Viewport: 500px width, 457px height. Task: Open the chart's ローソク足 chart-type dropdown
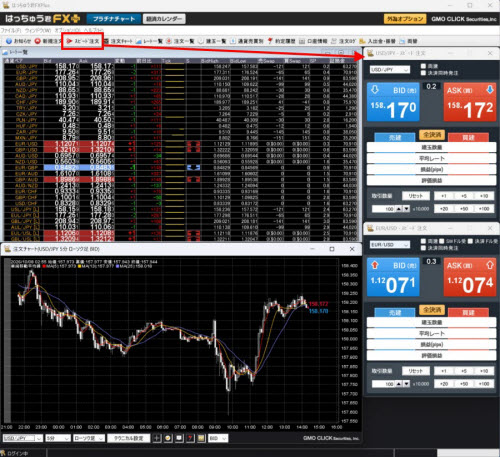[89, 438]
